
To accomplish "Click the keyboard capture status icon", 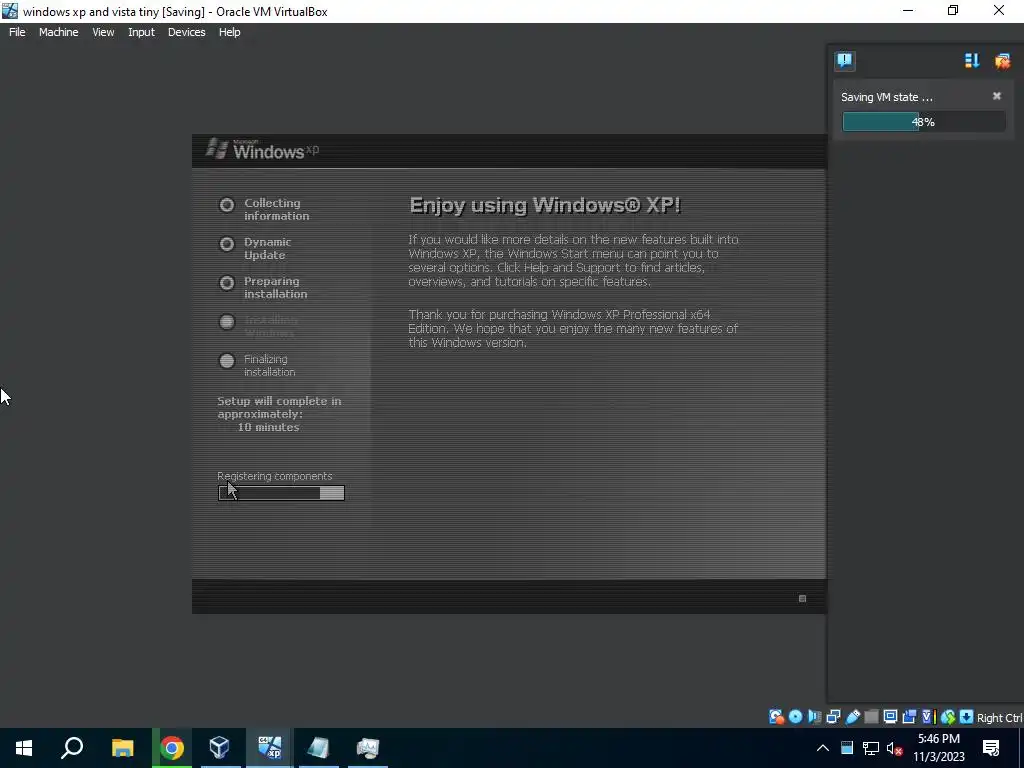I will [966, 717].
